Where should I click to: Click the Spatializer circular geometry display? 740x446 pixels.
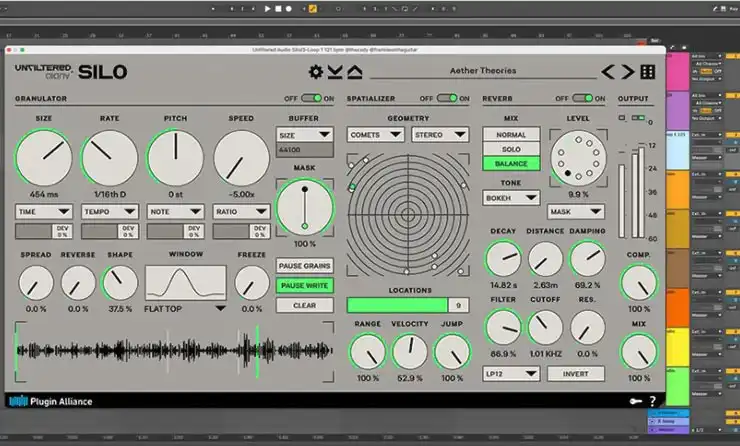point(408,215)
